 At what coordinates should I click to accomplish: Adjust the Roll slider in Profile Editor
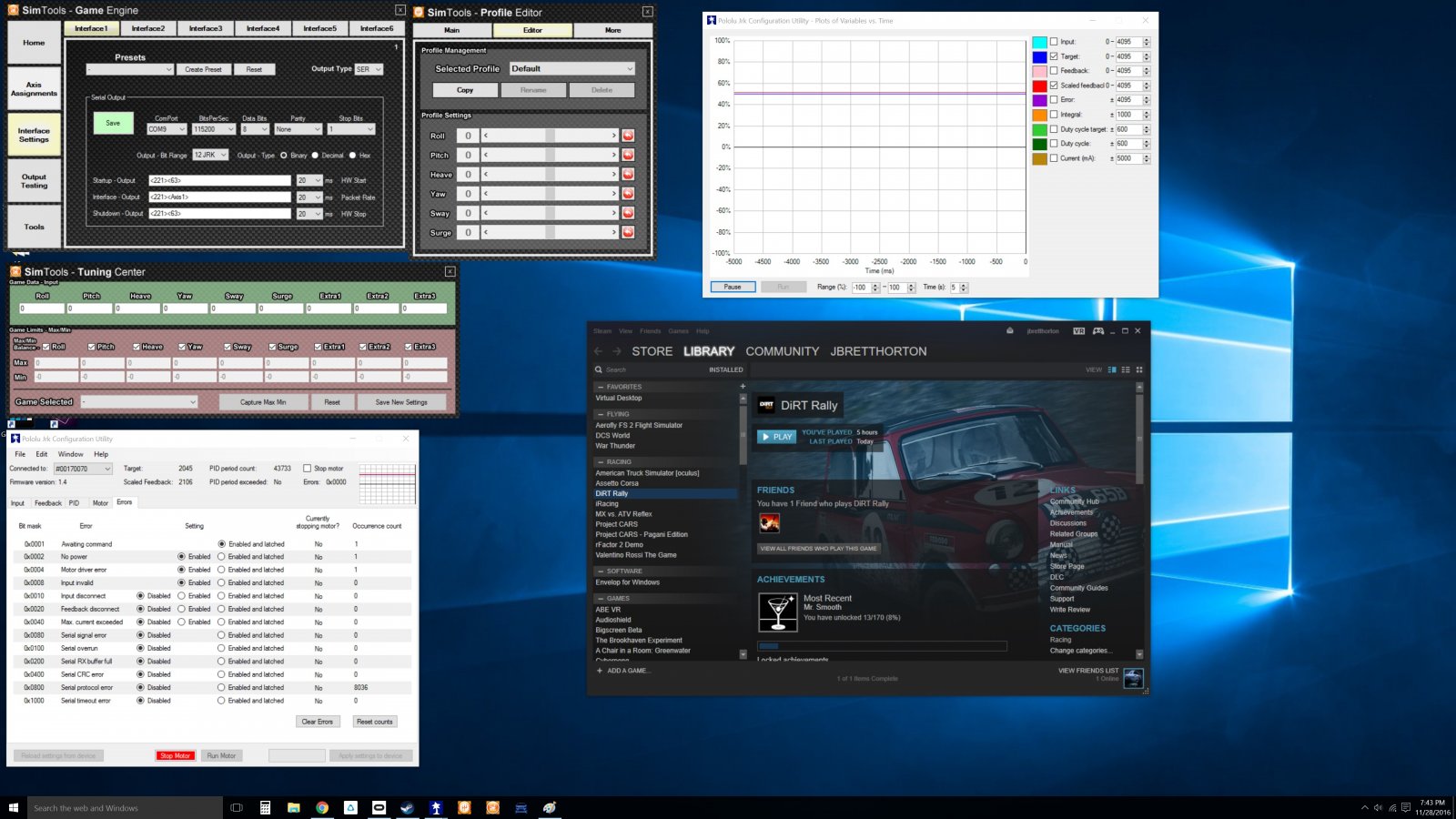[550, 136]
